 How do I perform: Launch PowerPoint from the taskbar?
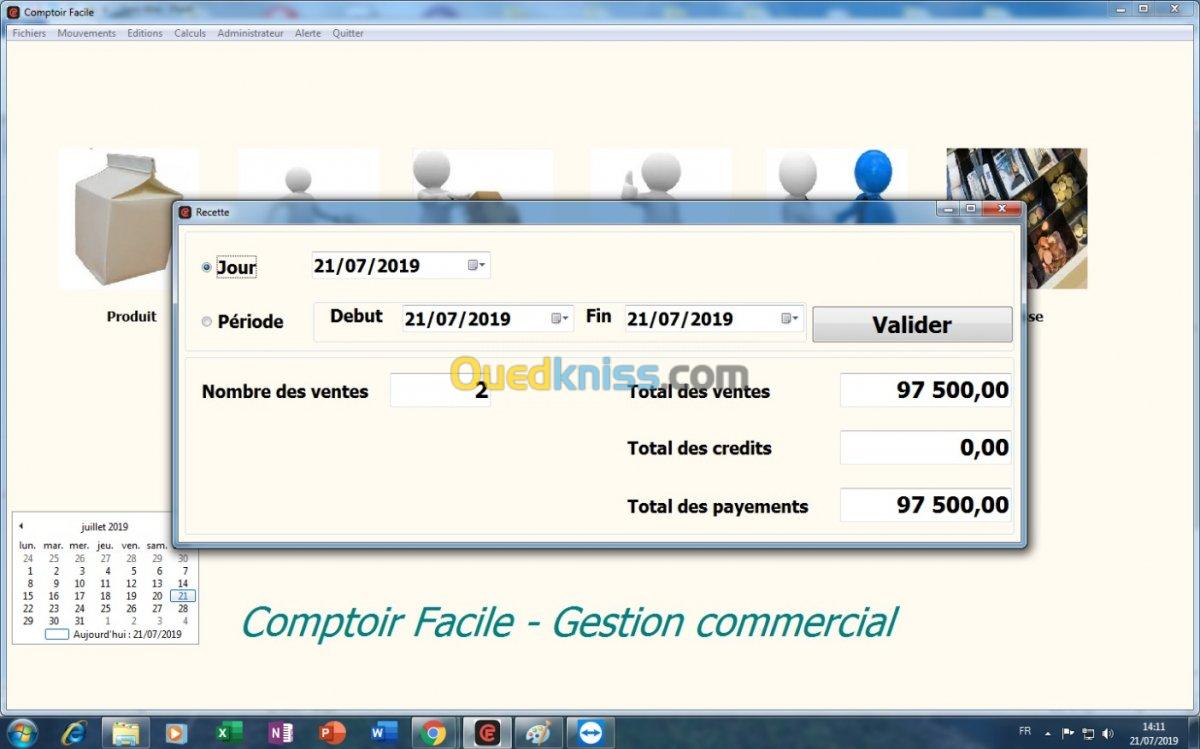click(x=332, y=733)
